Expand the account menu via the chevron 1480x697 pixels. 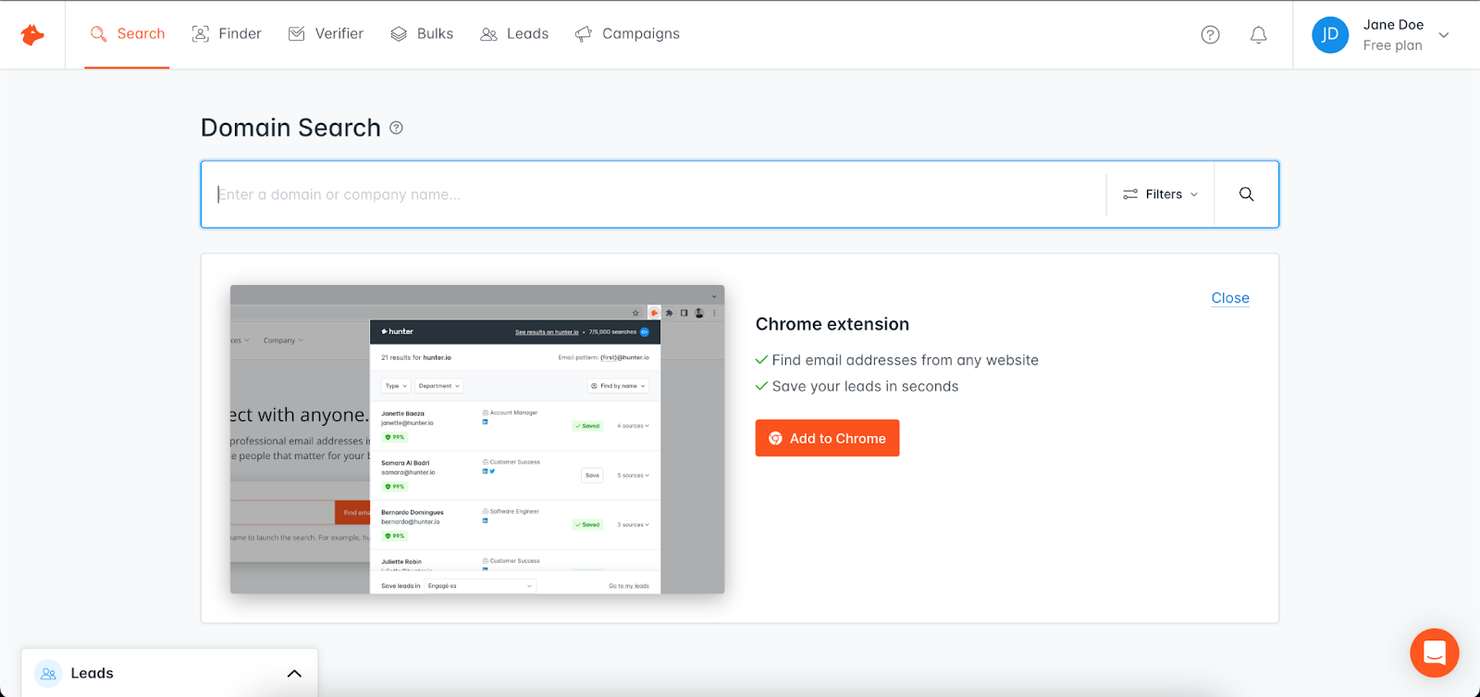pyautogui.click(x=1444, y=34)
